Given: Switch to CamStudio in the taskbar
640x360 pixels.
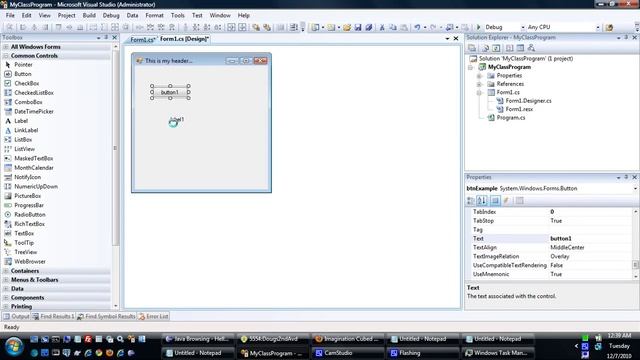Looking at the screenshot, I should point(348,353).
